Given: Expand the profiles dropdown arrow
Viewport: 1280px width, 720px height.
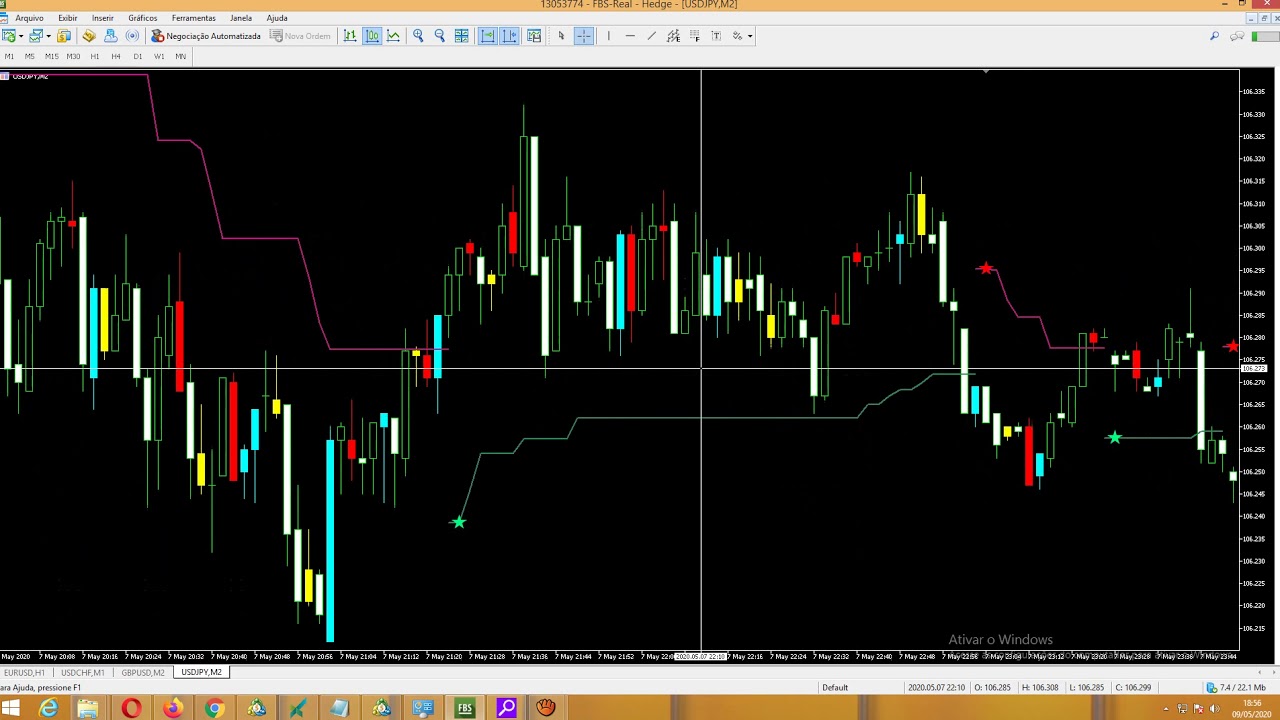Looking at the screenshot, I should 49,36.
